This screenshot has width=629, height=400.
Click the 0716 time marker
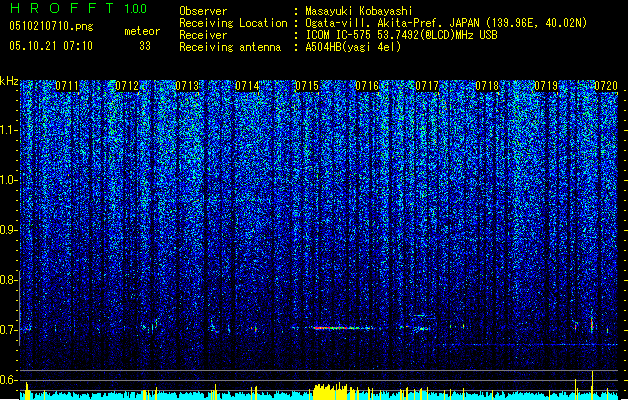click(367, 86)
